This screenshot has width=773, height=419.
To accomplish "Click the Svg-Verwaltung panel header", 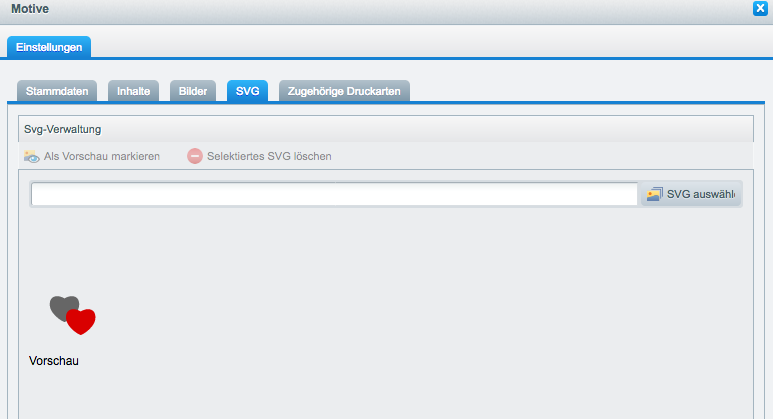I will tap(63, 129).
